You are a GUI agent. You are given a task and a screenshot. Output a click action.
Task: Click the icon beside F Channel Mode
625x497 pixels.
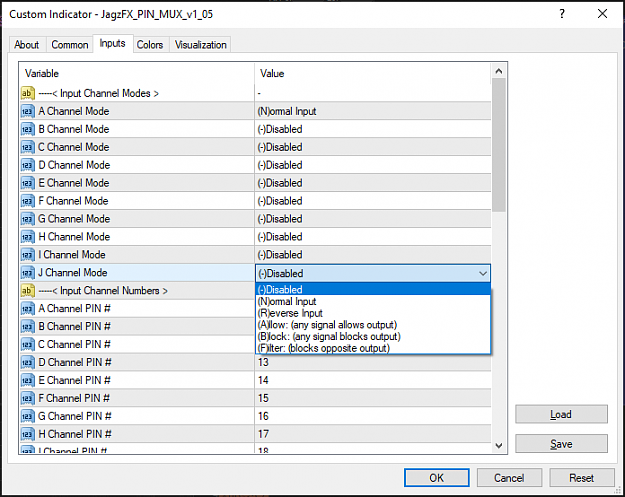click(28, 201)
